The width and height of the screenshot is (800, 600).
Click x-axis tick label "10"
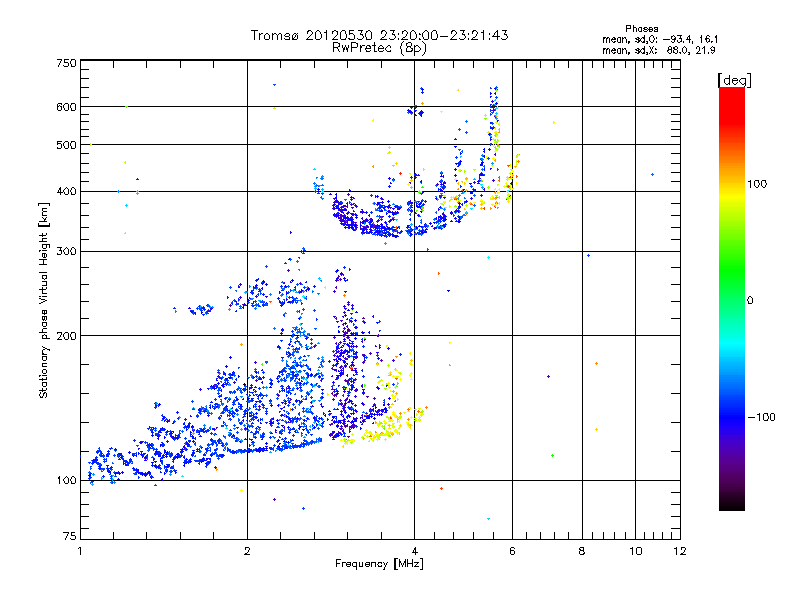click(x=635, y=551)
